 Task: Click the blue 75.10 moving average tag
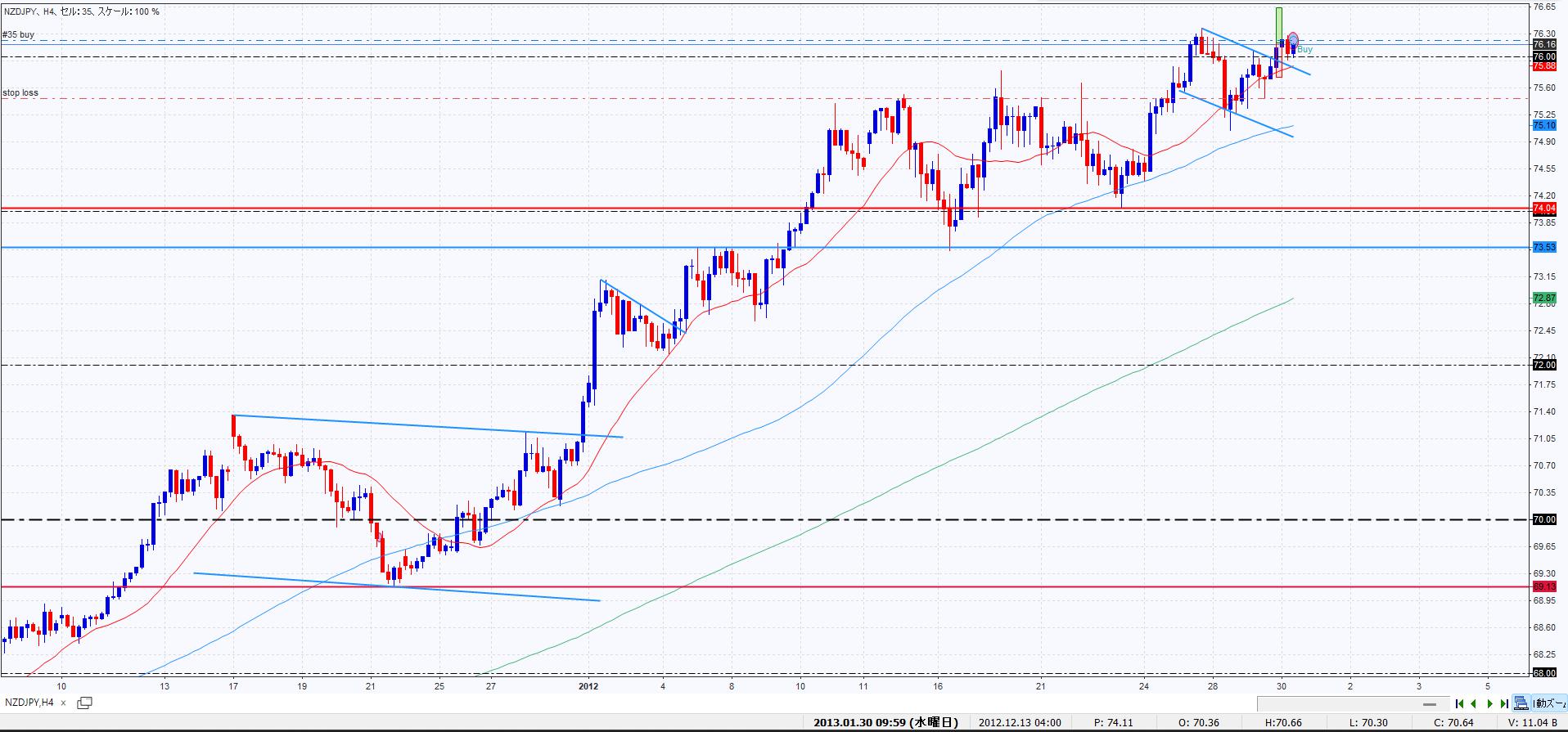pyautogui.click(x=1543, y=125)
